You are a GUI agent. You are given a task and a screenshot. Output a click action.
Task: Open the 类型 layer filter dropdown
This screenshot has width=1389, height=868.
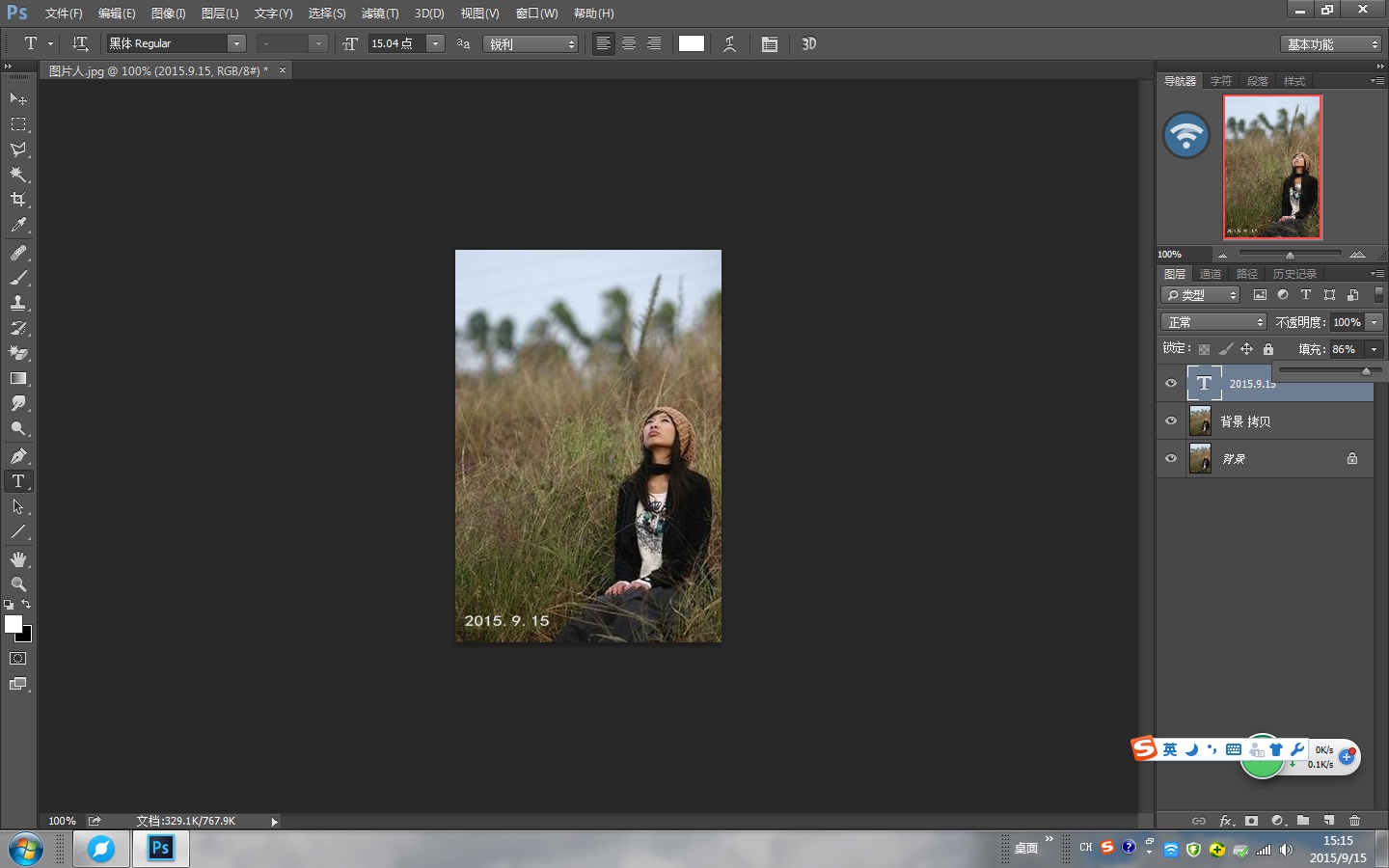tap(1201, 295)
